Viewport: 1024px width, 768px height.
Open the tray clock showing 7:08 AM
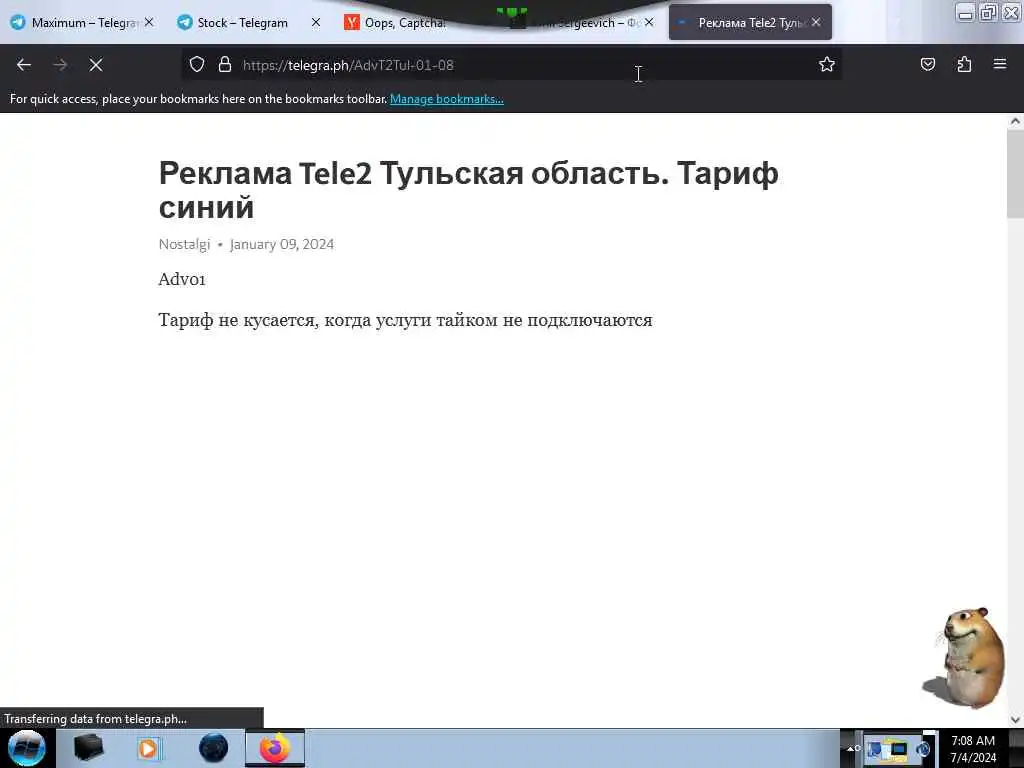pos(973,749)
